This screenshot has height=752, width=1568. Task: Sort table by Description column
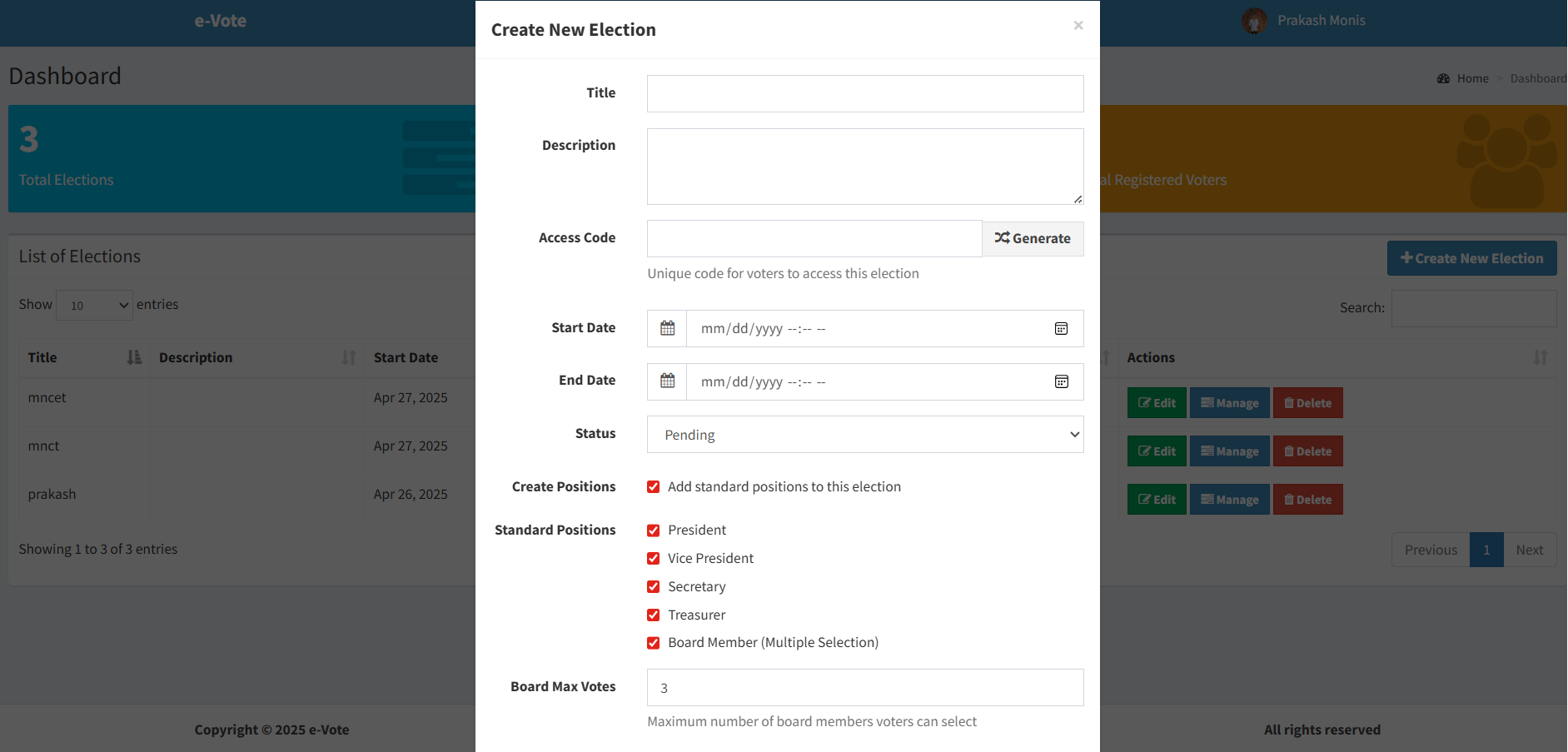click(x=348, y=357)
